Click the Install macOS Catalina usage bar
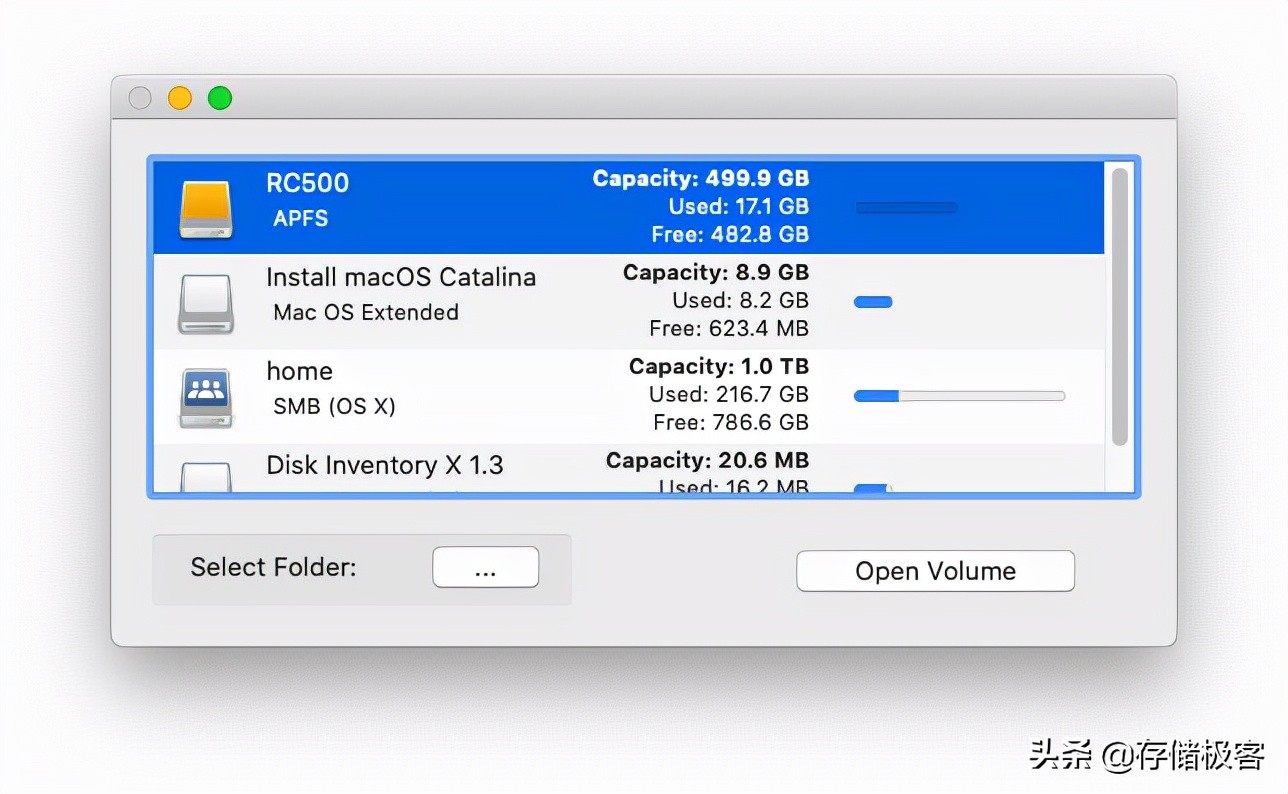Image resolution: width=1288 pixels, height=794 pixels. 873,302
